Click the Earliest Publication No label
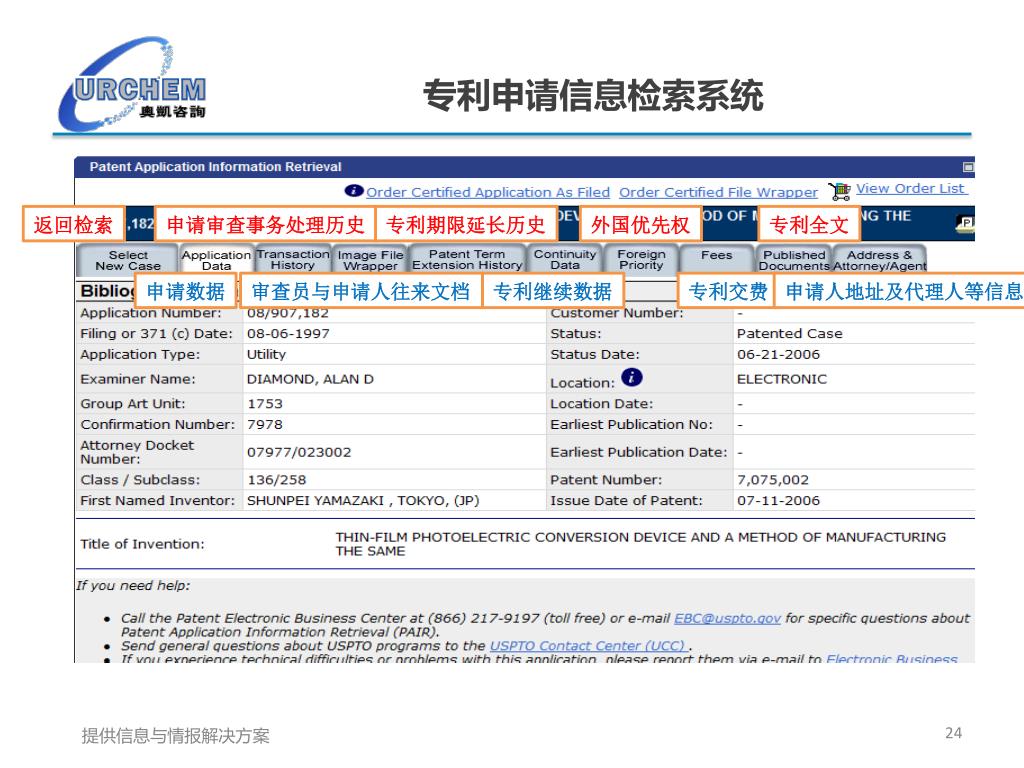The width and height of the screenshot is (1024, 768). 632,424
